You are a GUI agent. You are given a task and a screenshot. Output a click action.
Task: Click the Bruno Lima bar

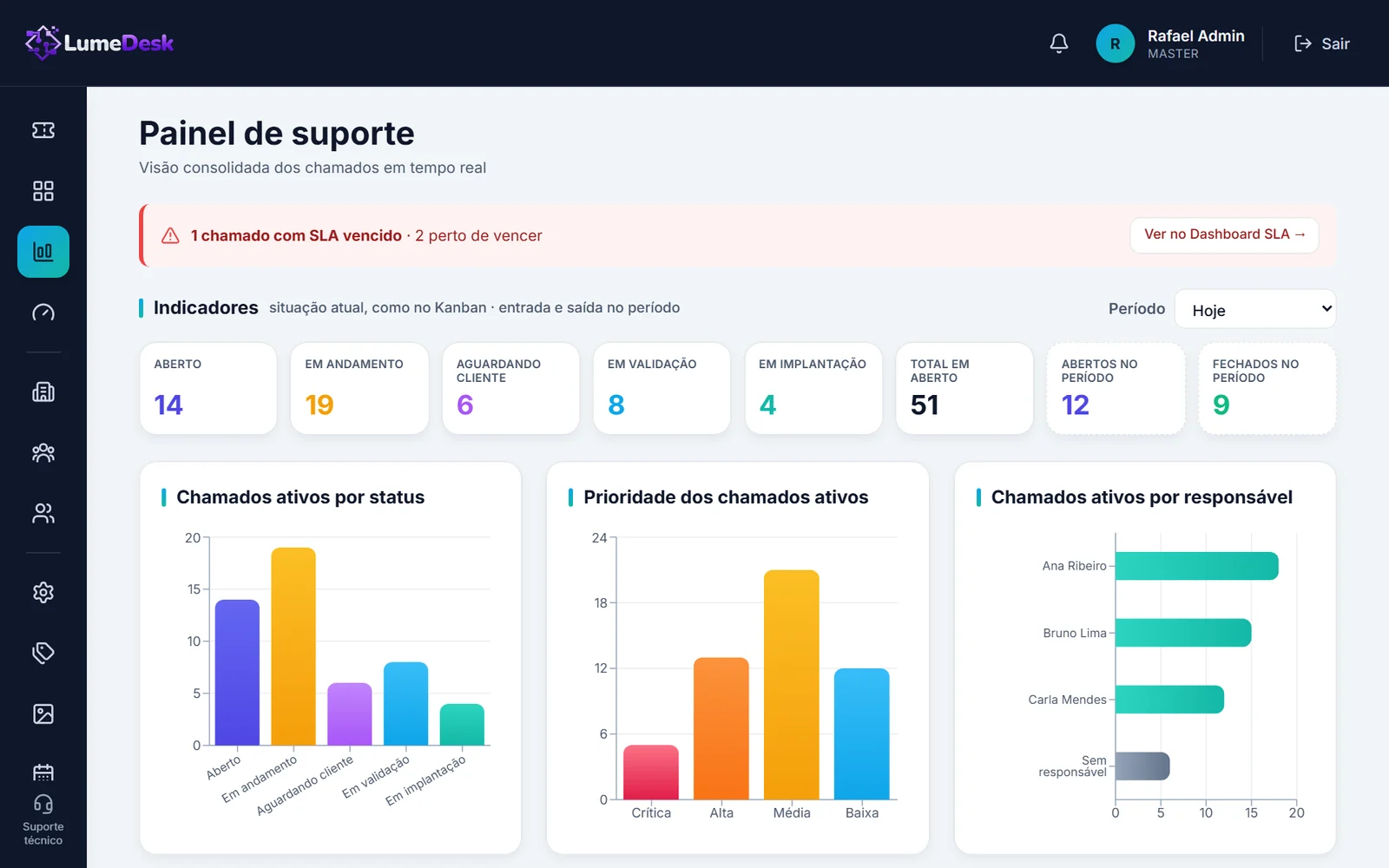(x=1183, y=633)
